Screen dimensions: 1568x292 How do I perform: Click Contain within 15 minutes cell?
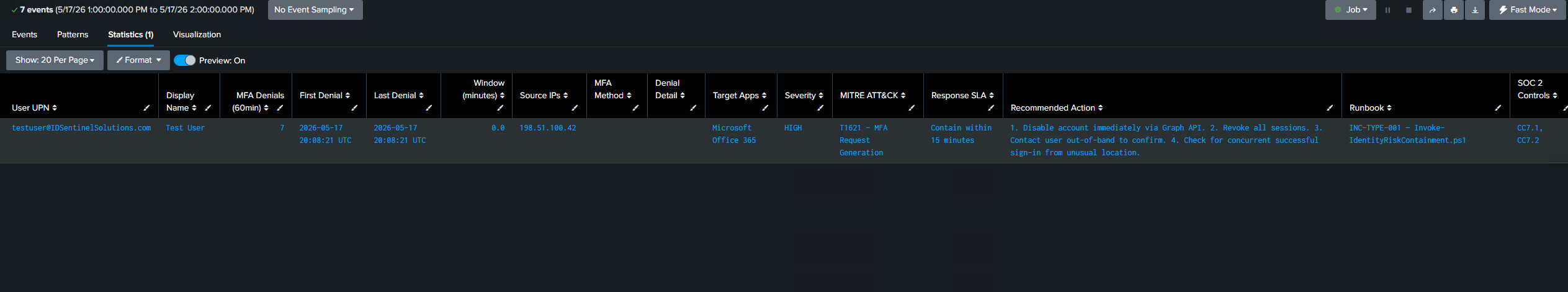coord(961,134)
